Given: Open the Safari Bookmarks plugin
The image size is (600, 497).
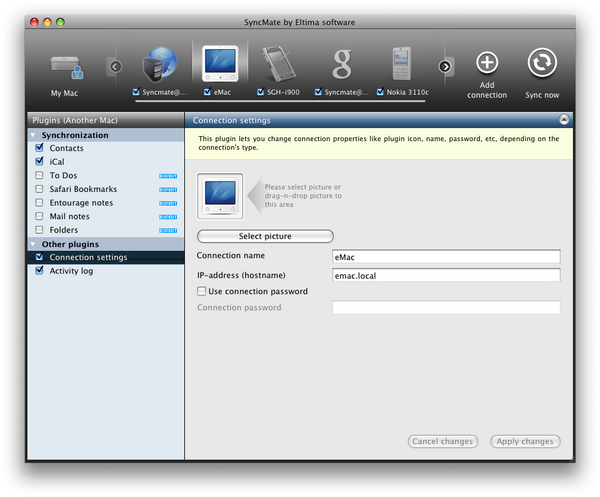Looking at the screenshot, I should 83,189.
